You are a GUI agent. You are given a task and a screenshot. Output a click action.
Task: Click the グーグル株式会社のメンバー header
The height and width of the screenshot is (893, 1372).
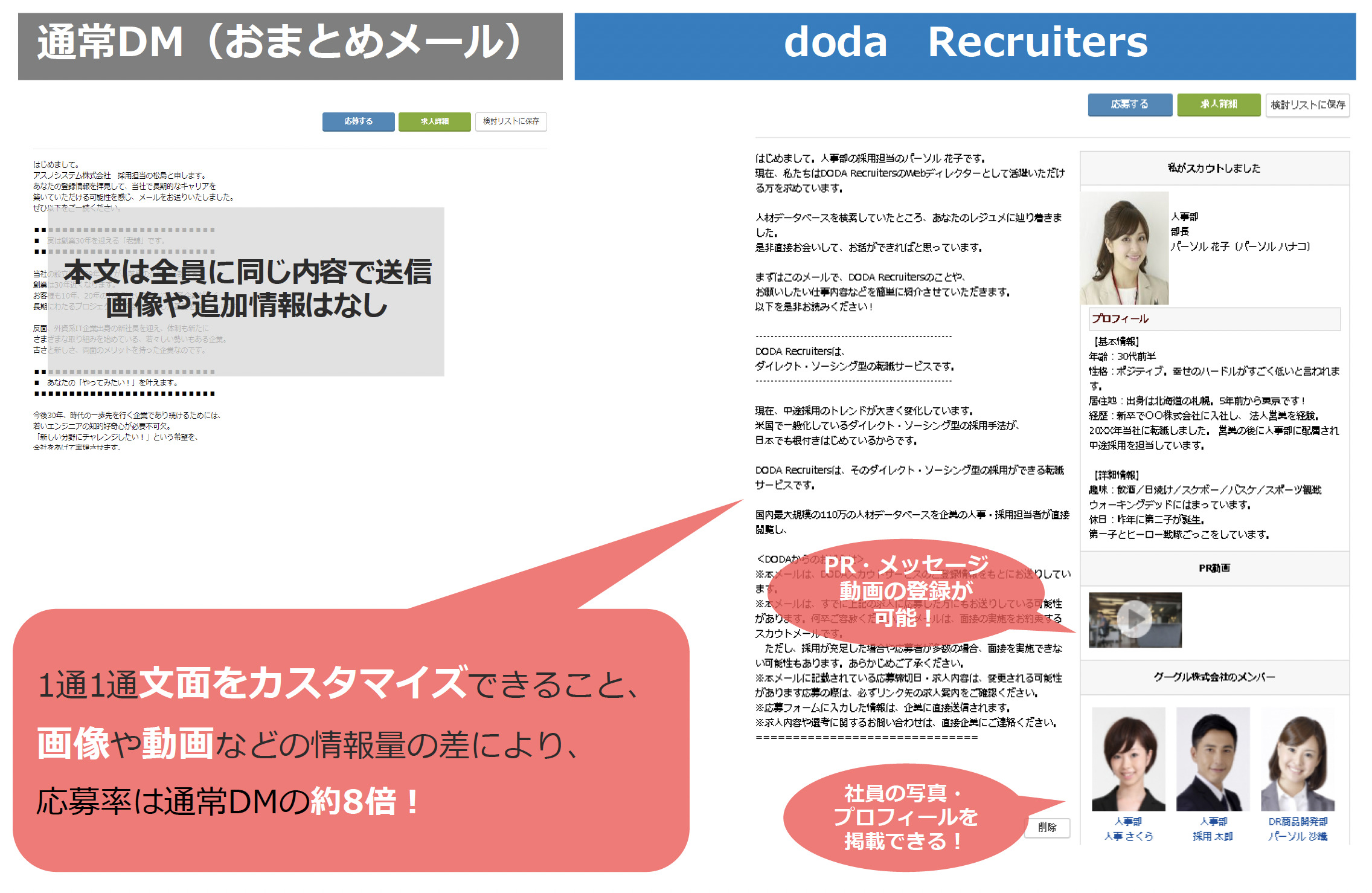point(1214,677)
